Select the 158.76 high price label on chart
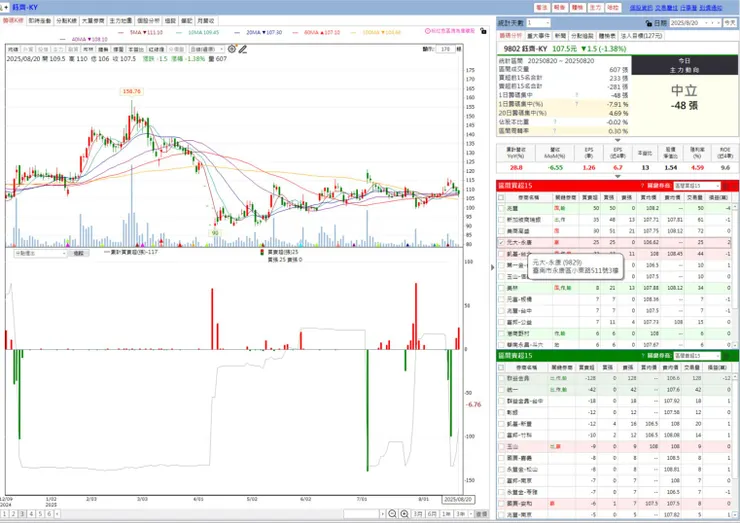740x523 pixels. pyautogui.click(x=131, y=92)
